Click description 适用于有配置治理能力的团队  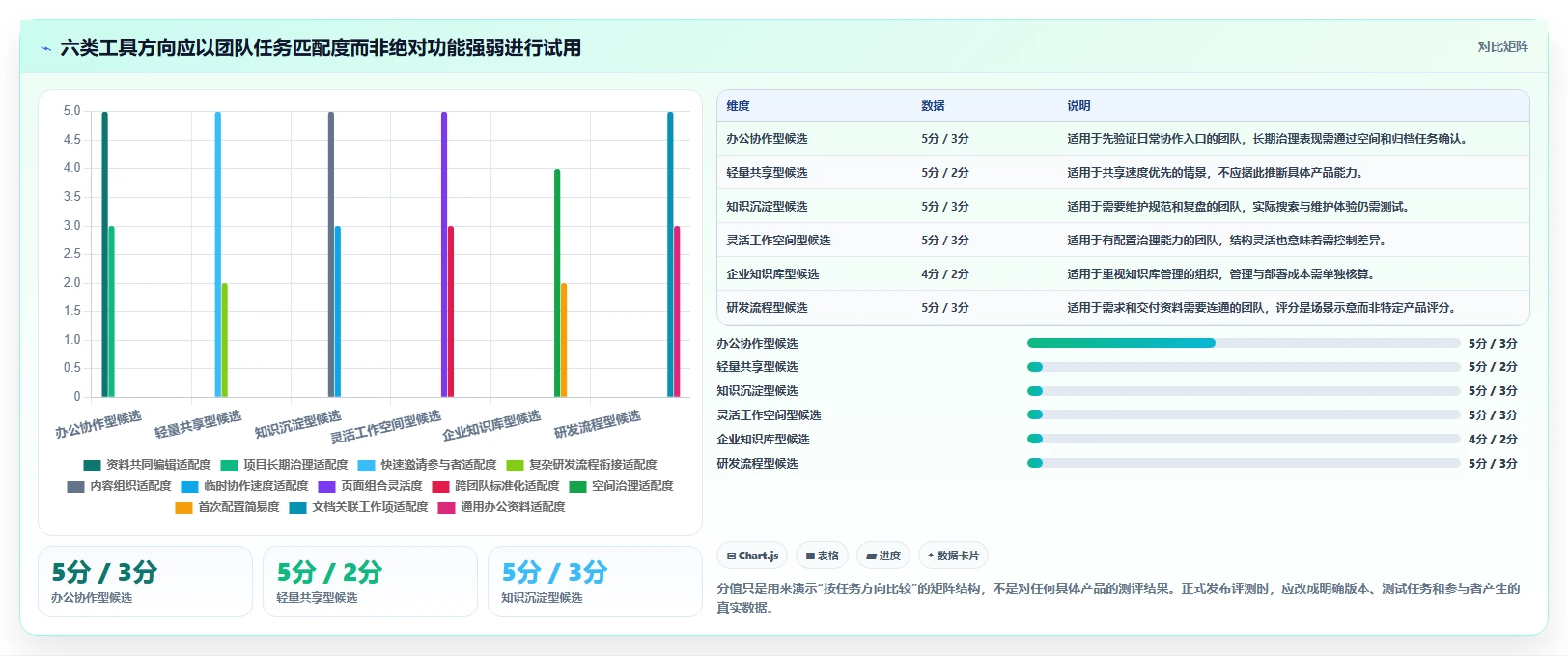[1226, 241]
